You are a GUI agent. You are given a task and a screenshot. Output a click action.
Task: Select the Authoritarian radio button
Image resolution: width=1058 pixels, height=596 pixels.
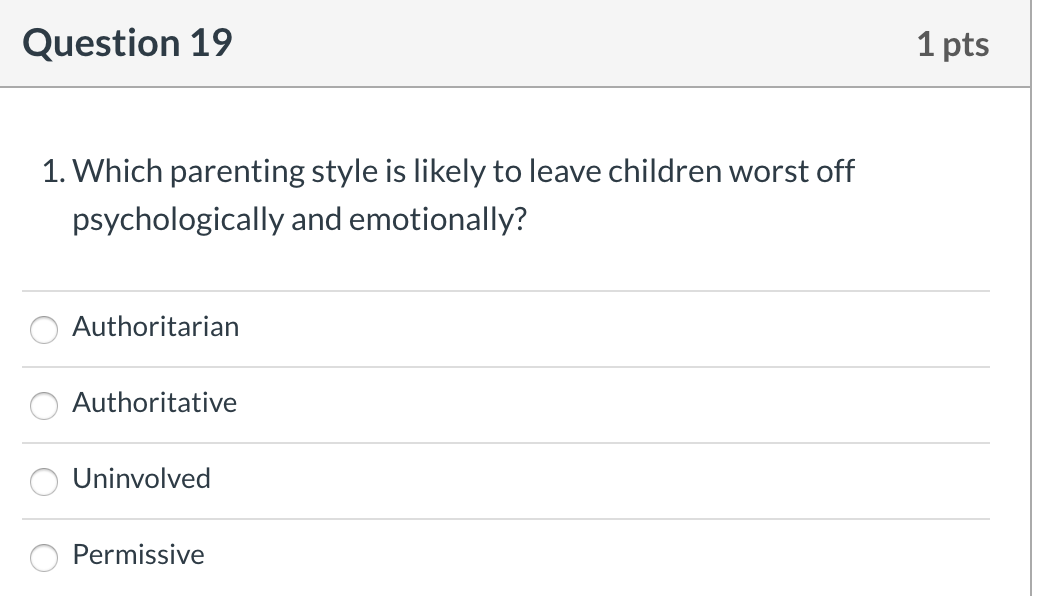44,330
